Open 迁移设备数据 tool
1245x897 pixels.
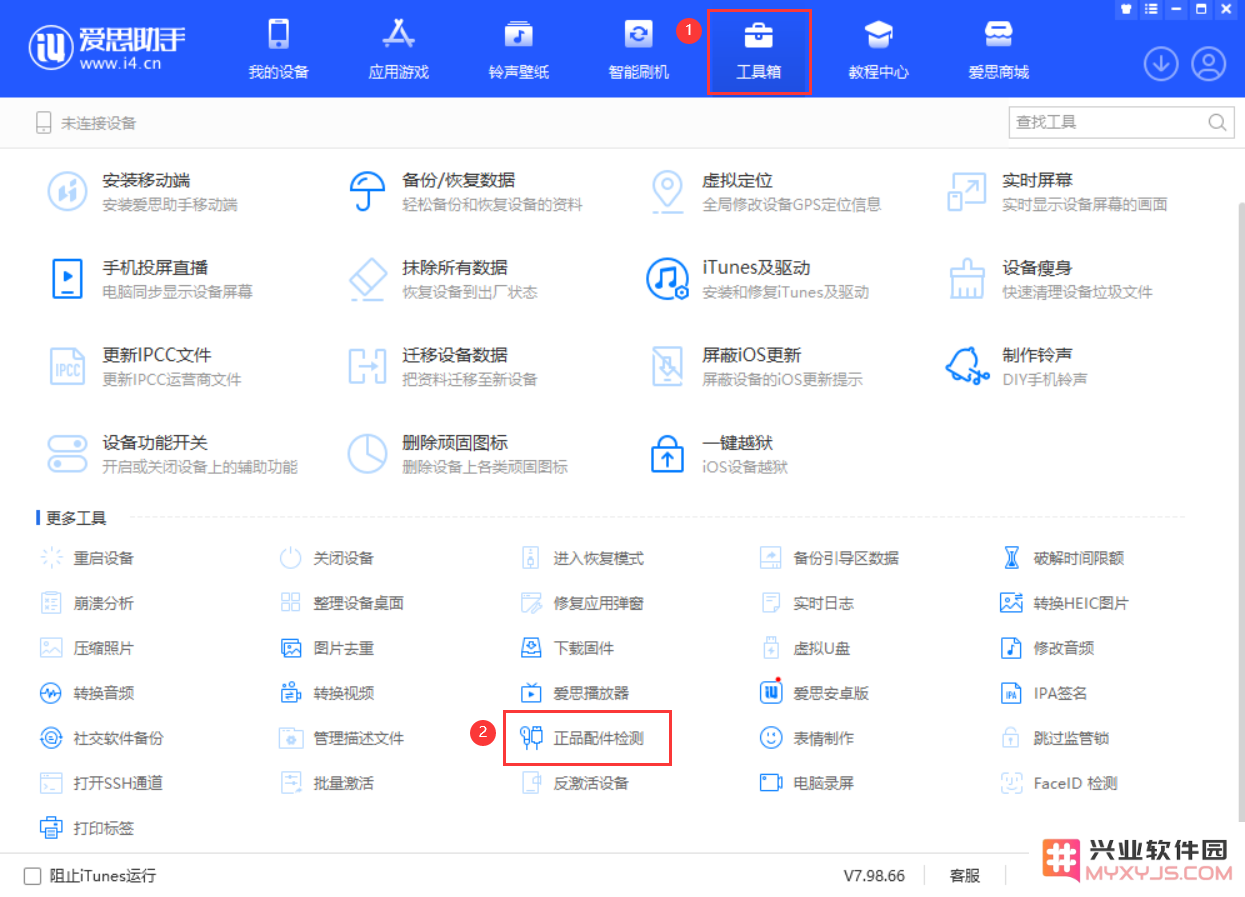tap(442, 366)
